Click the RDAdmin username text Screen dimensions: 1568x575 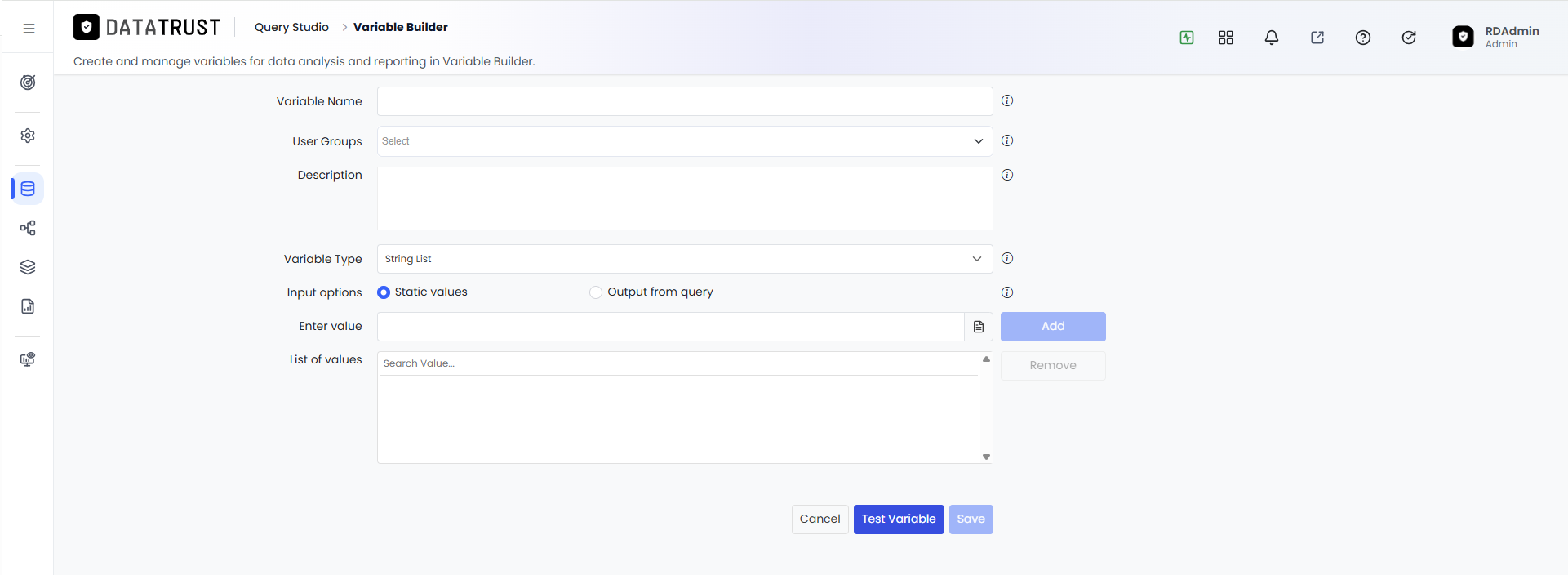(1512, 31)
